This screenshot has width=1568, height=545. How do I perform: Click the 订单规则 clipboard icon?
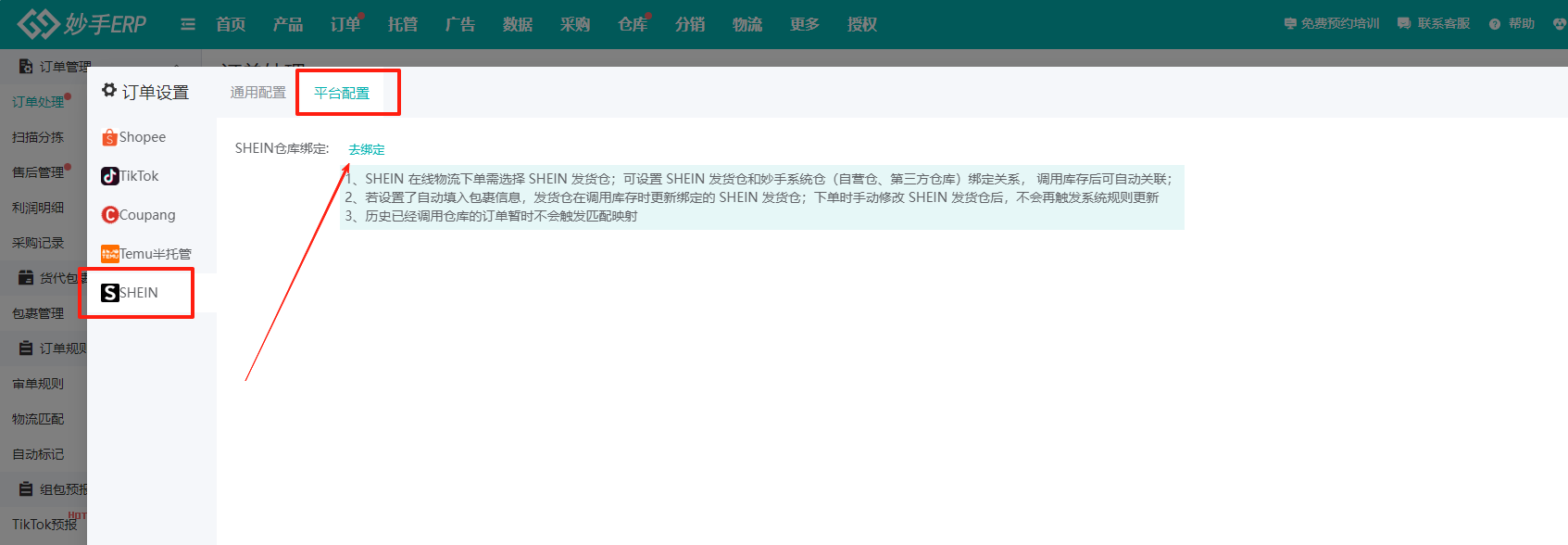pos(26,349)
